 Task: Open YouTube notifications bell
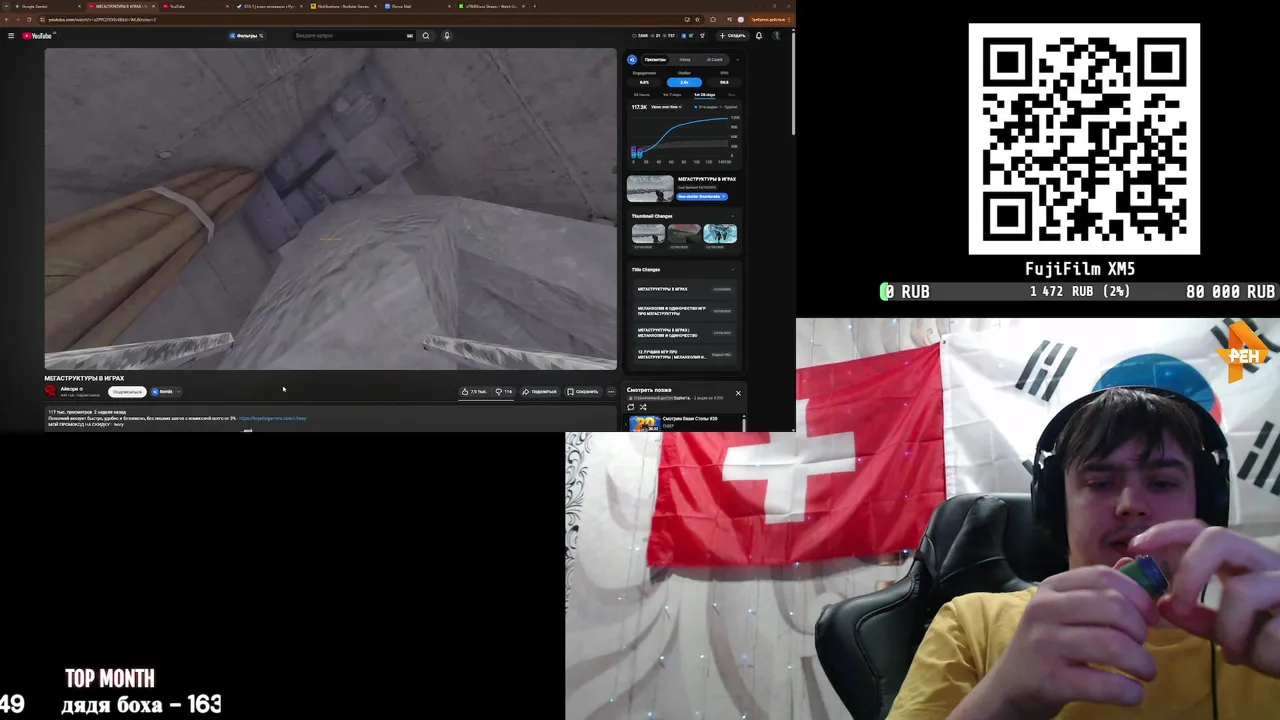(x=759, y=36)
